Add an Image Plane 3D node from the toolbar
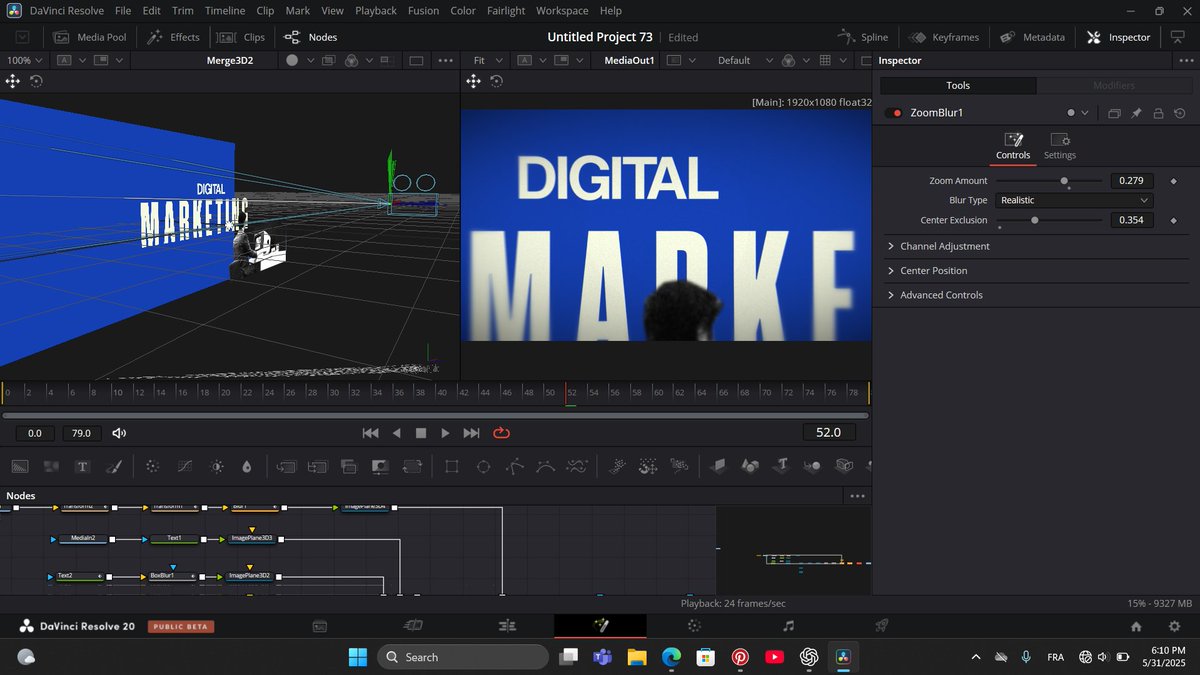The image size is (1200, 675). (x=718, y=466)
